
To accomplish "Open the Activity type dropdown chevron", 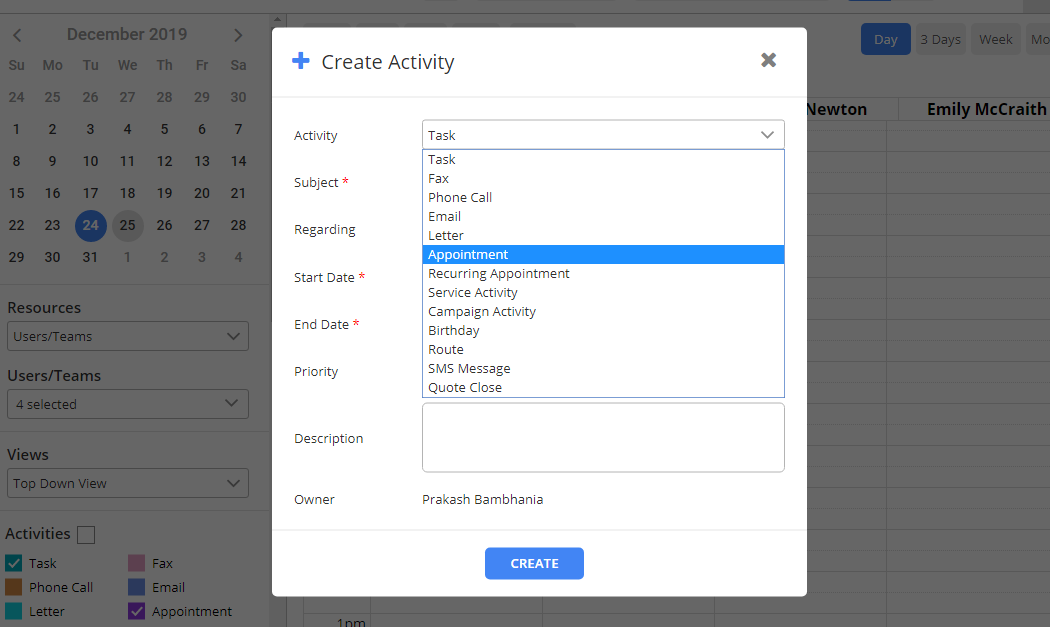I will pos(767,134).
